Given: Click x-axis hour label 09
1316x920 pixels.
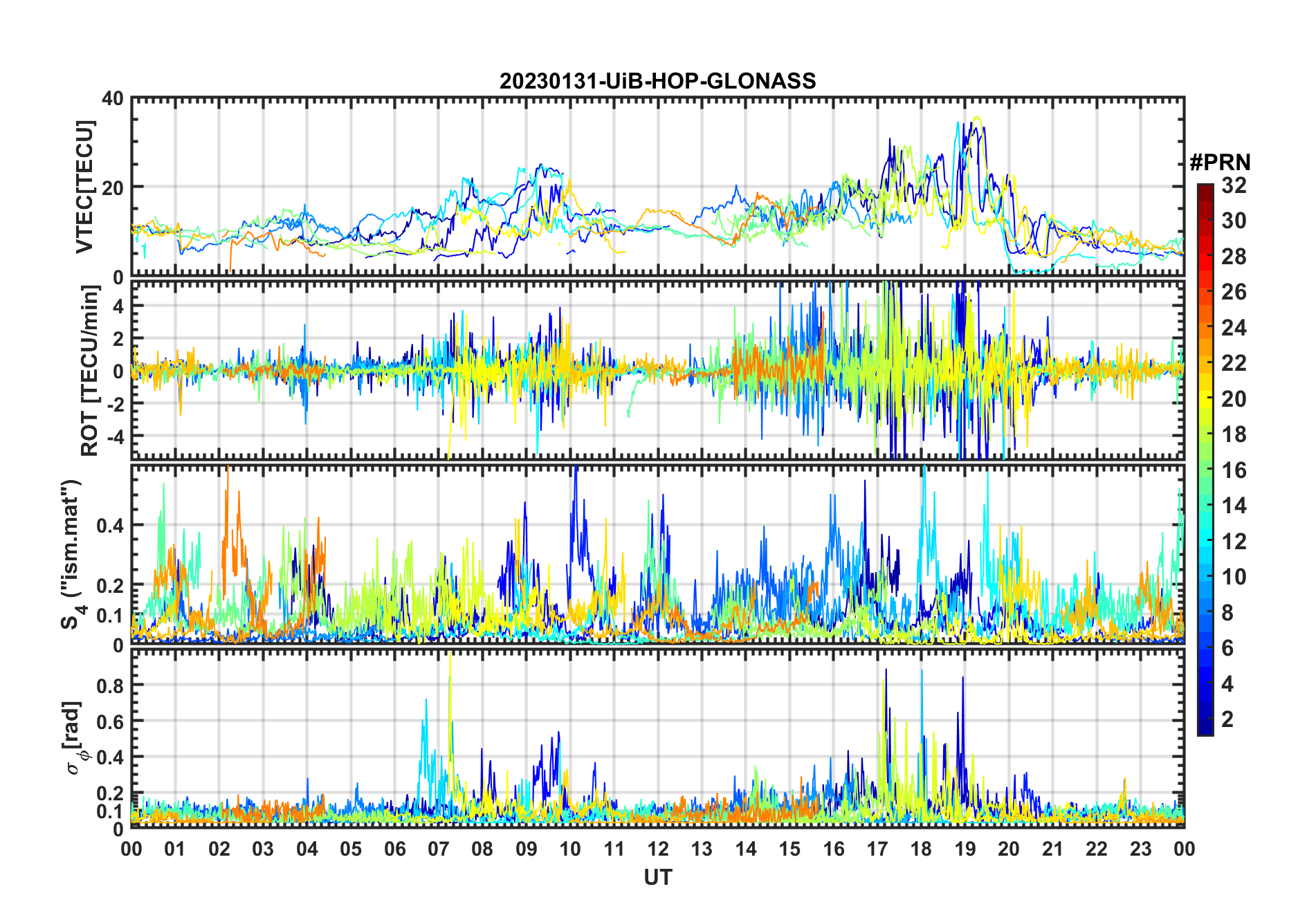Looking at the screenshot, I should pyautogui.click(x=527, y=849).
